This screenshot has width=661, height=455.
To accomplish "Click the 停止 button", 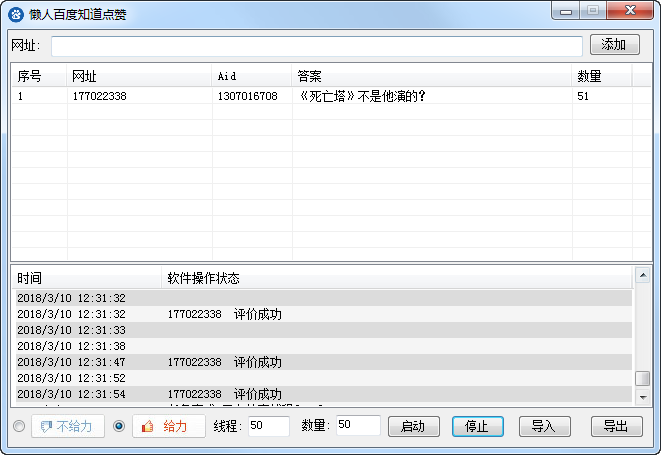I will click(x=478, y=426).
